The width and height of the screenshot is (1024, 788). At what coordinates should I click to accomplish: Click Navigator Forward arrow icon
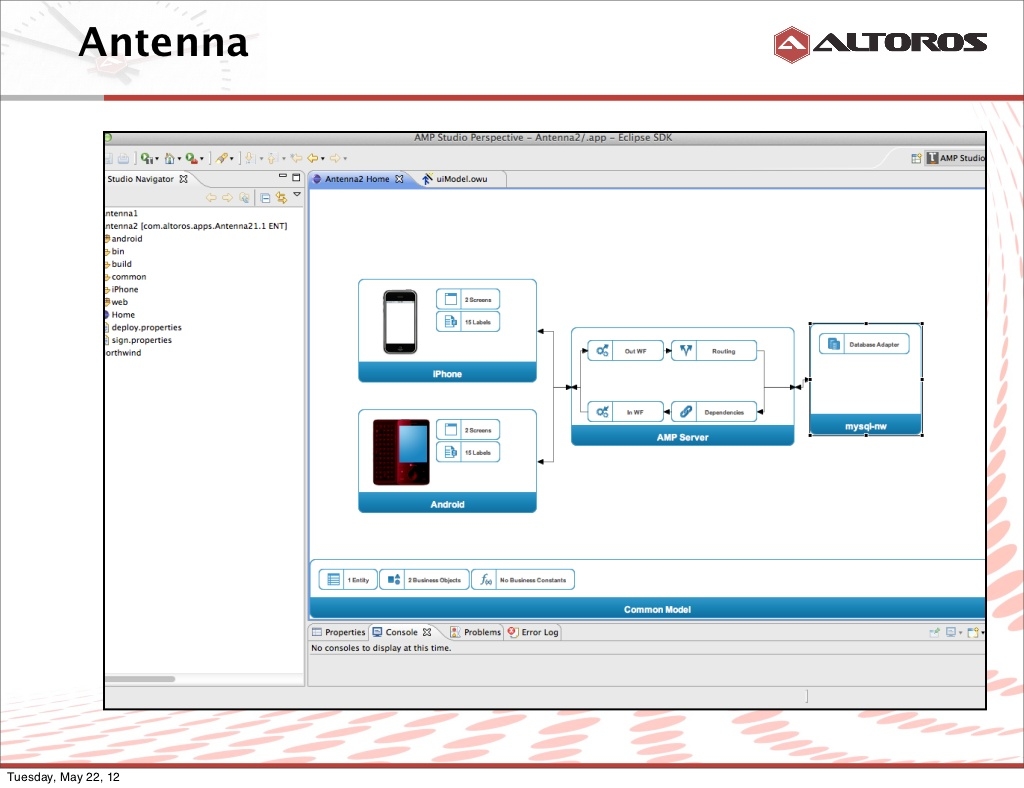click(227, 197)
